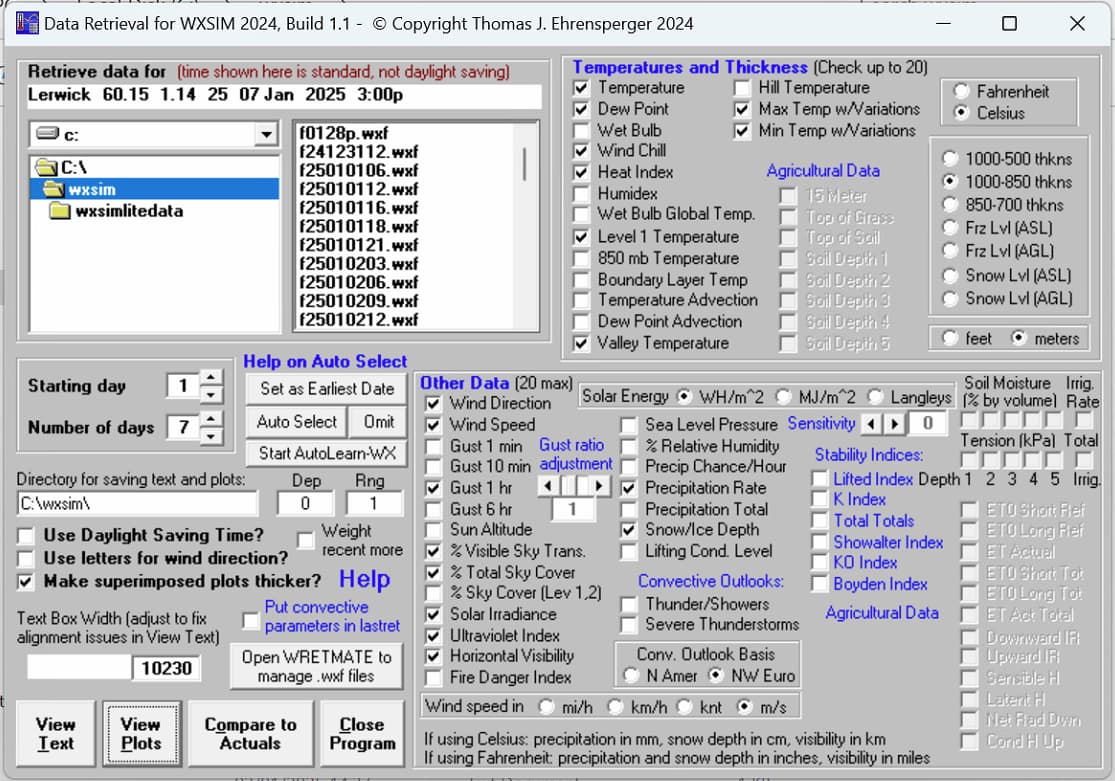Open Help on Auto Select link

coord(325,361)
